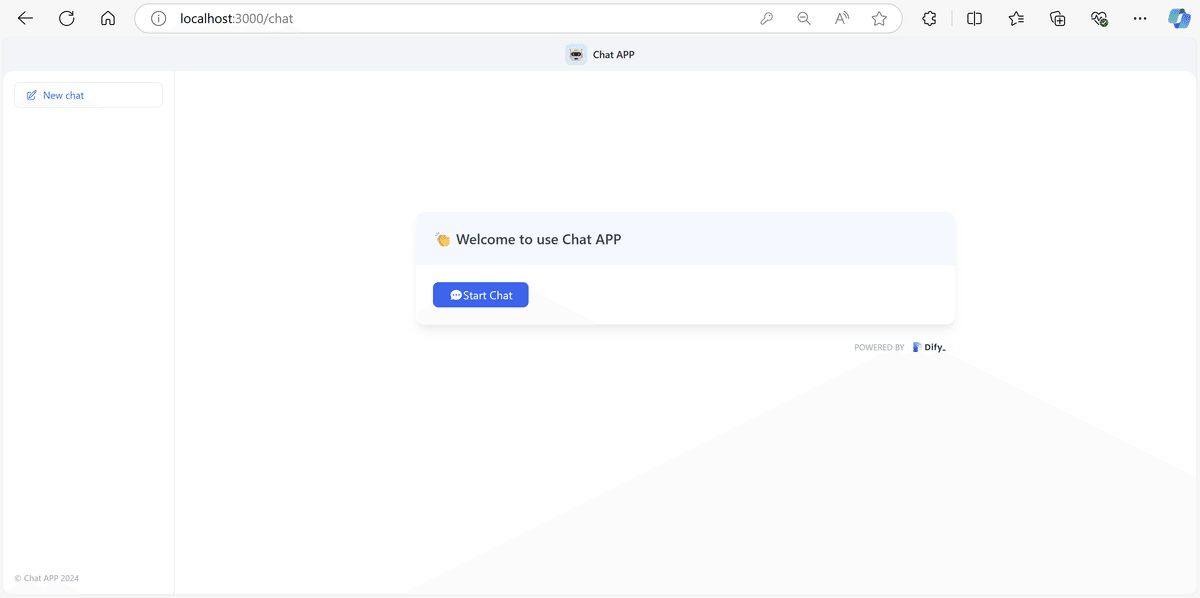The height and width of the screenshot is (598, 1200).
Task: Open Collections icon
Action: point(1058,18)
